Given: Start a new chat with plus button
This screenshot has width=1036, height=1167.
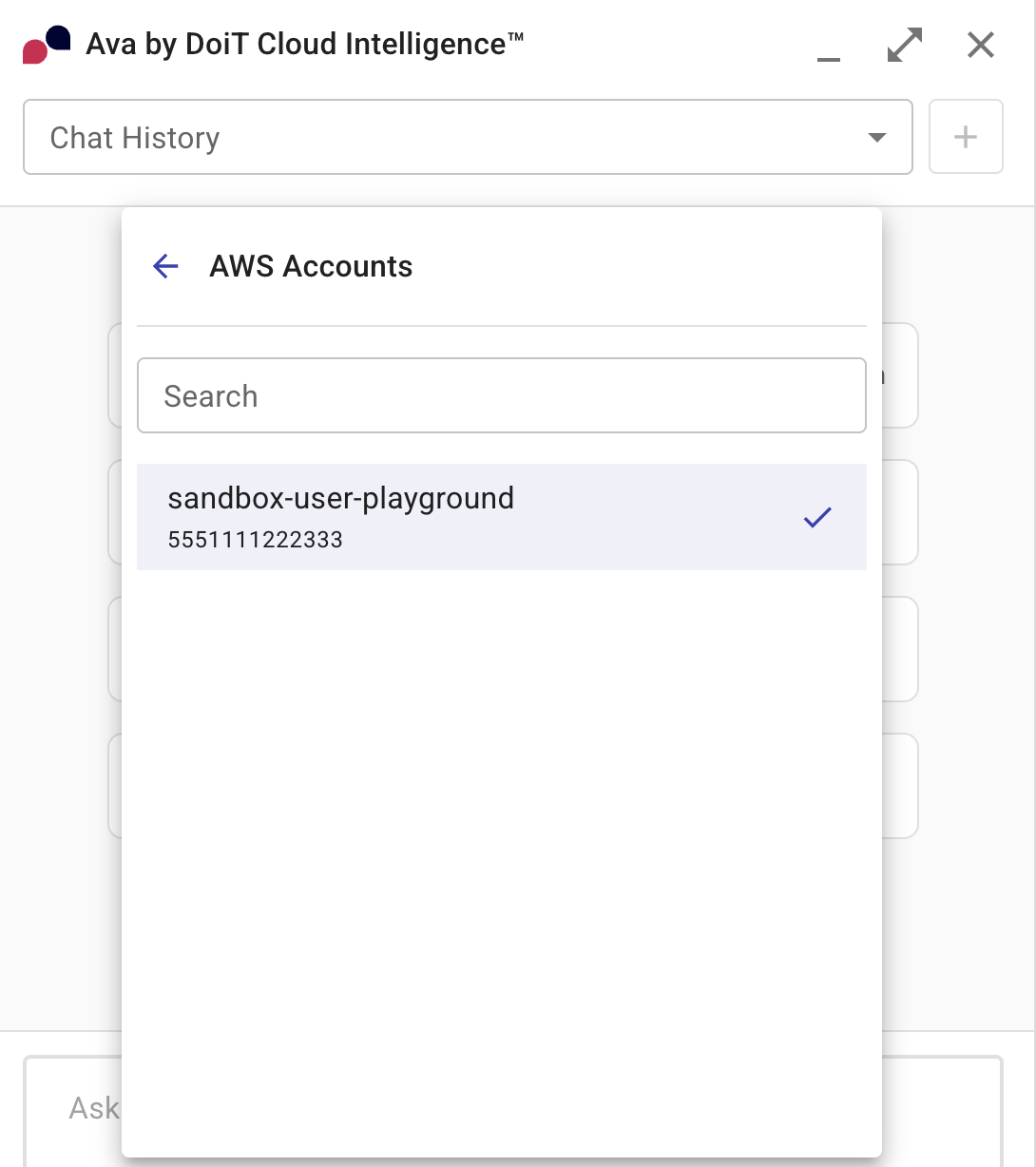Looking at the screenshot, I should coord(966,137).
